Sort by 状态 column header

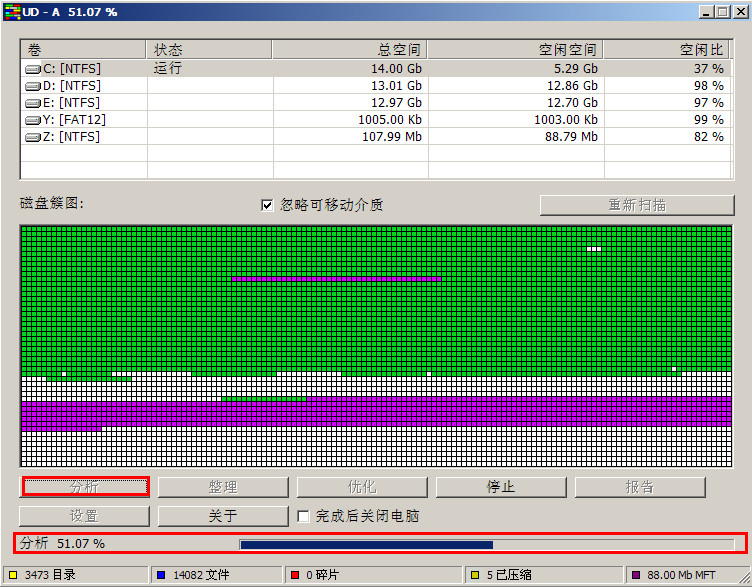tap(209, 49)
